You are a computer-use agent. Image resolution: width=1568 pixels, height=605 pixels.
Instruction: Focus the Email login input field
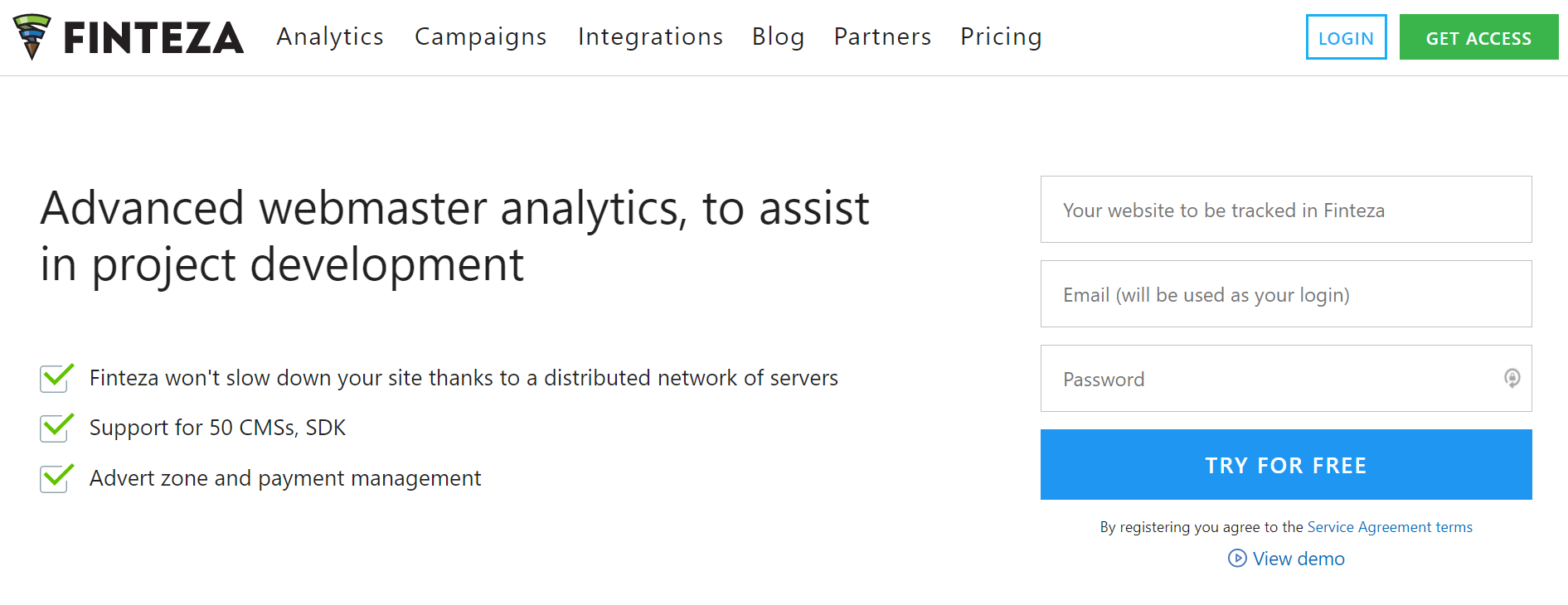(1286, 294)
